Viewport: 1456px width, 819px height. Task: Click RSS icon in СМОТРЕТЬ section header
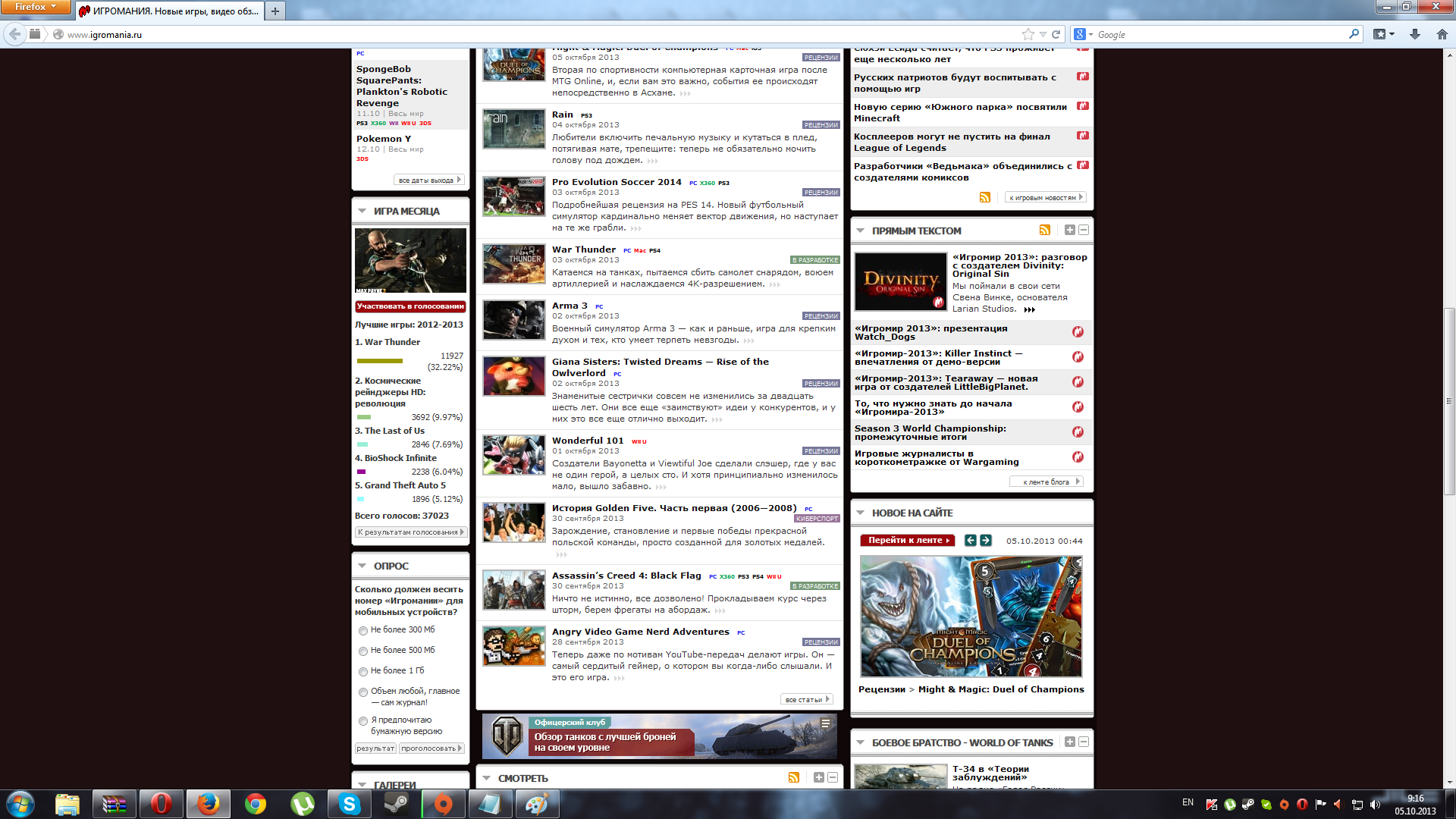(x=793, y=777)
